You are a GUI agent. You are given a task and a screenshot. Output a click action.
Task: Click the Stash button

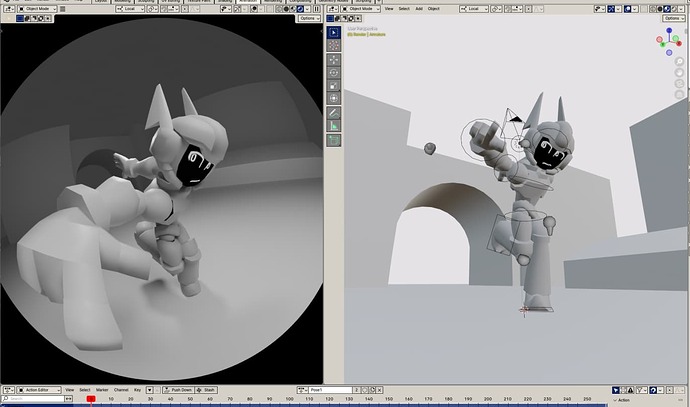tap(206, 390)
